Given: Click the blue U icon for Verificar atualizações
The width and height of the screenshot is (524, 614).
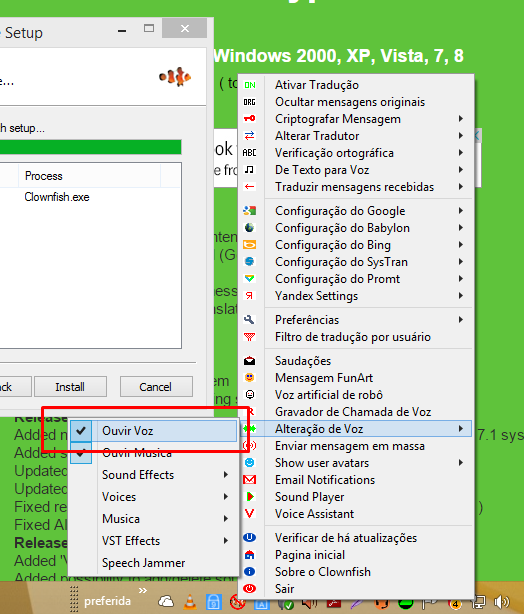Looking at the screenshot, I should [250, 538].
